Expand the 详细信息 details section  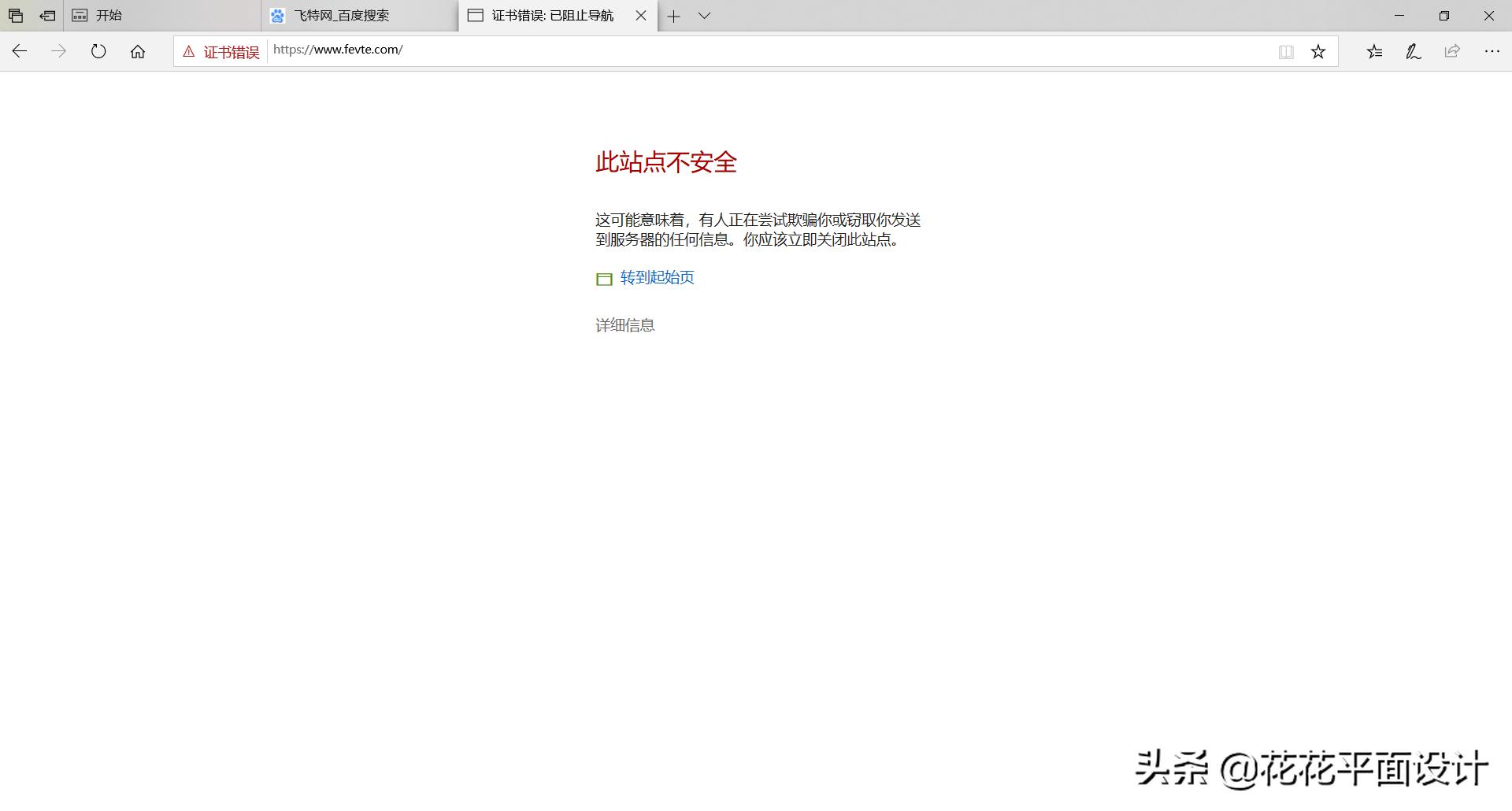pyautogui.click(x=624, y=324)
